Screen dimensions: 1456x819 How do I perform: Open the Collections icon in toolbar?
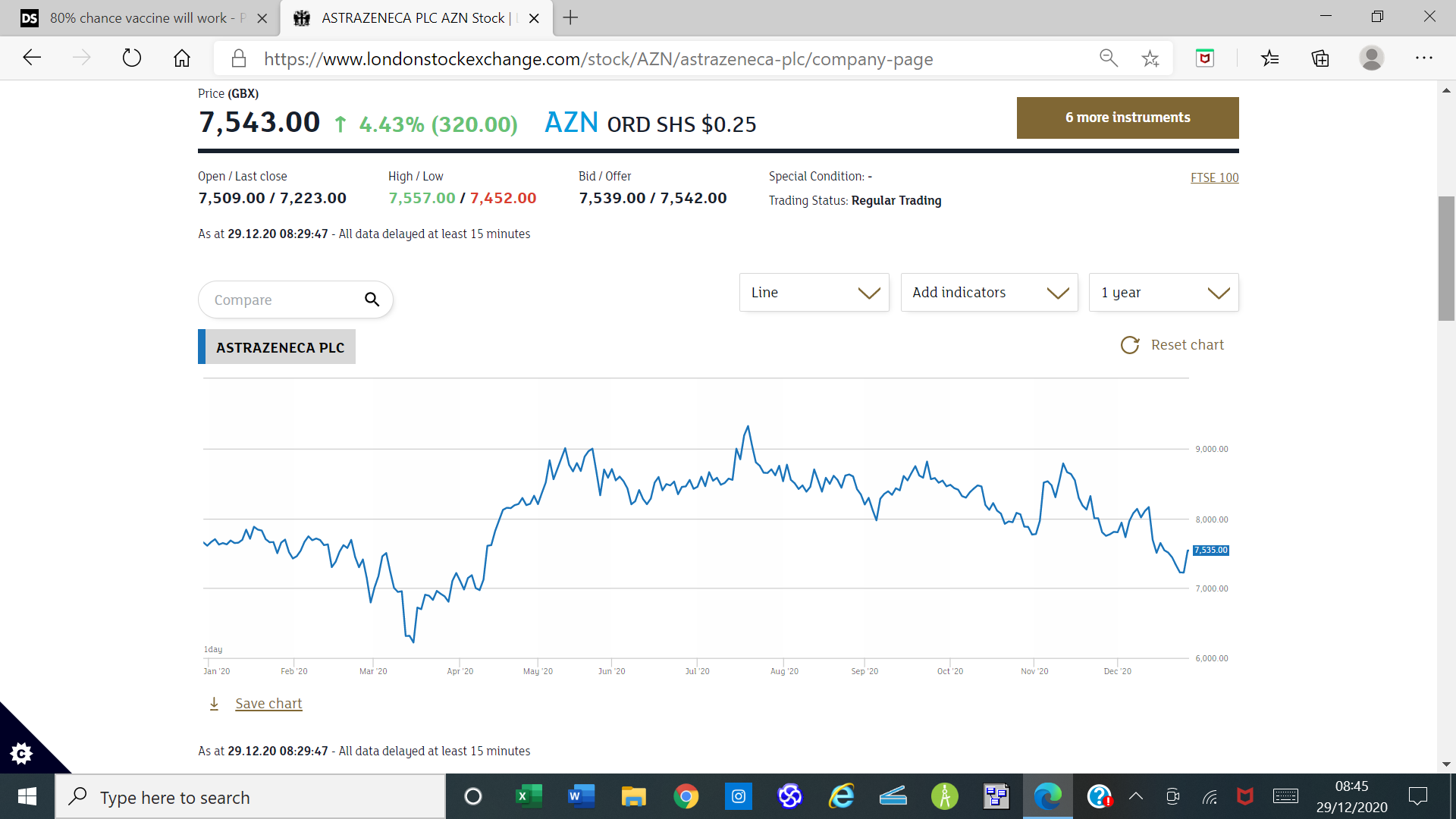pos(1320,58)
